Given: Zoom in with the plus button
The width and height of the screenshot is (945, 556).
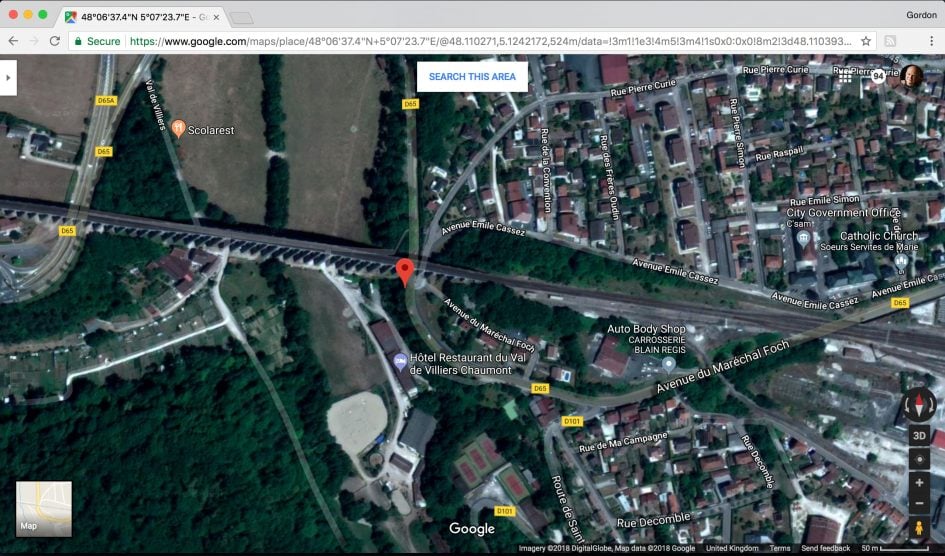Looking at the screenshot, I should [919, 481].
